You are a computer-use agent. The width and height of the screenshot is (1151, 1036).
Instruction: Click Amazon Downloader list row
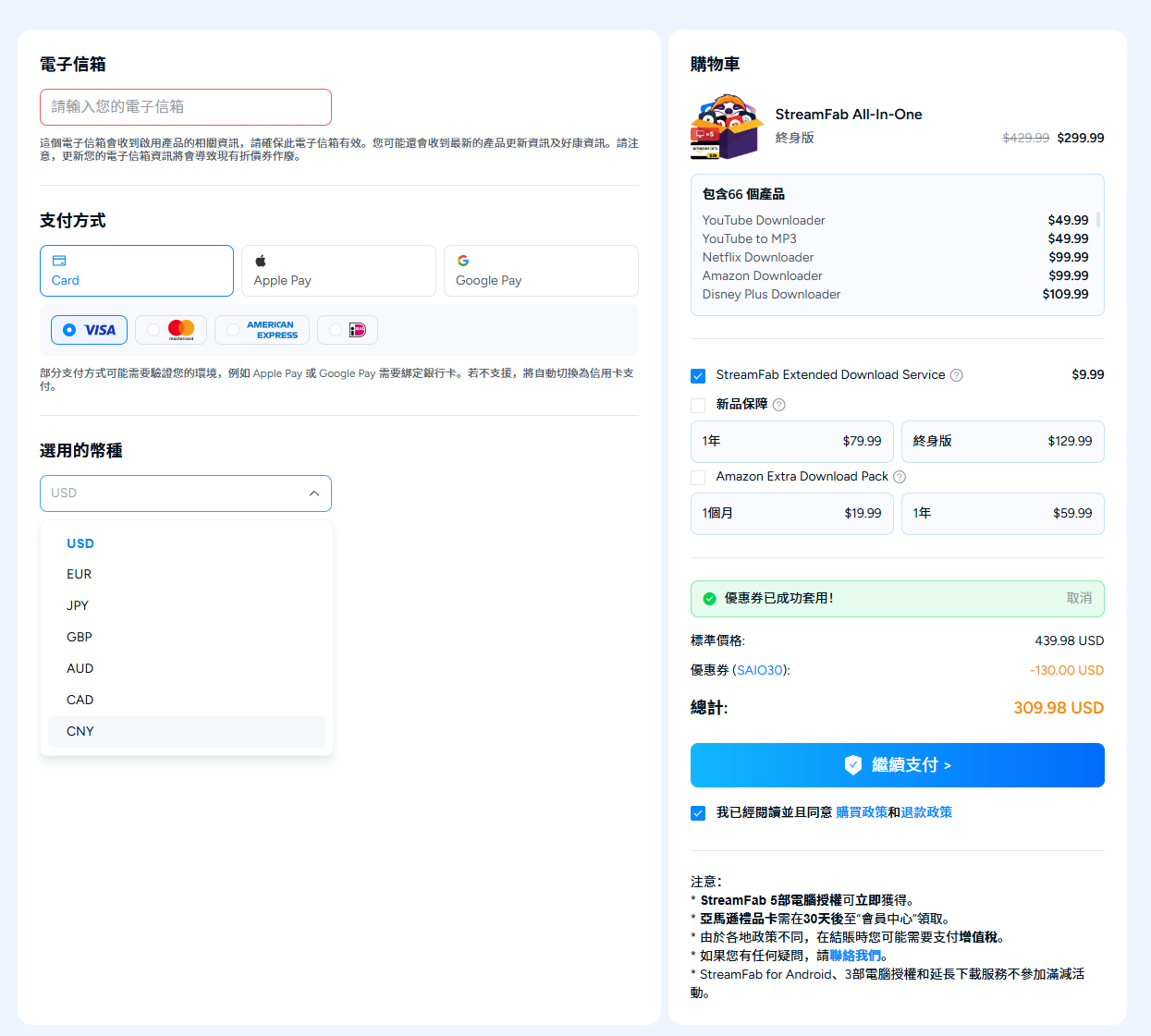click(x=895, y=275)
